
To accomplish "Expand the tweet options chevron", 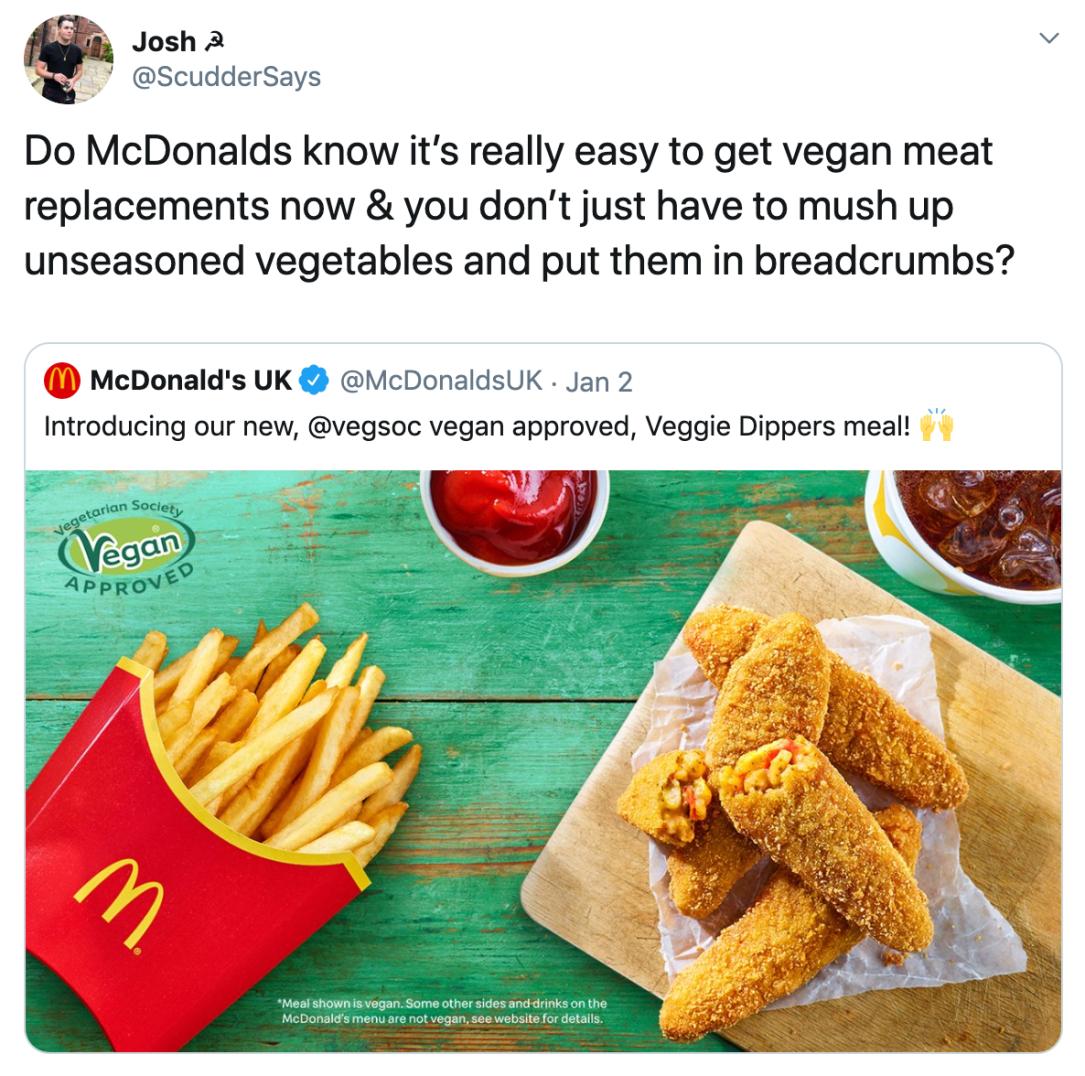I will click(1049, 38).
